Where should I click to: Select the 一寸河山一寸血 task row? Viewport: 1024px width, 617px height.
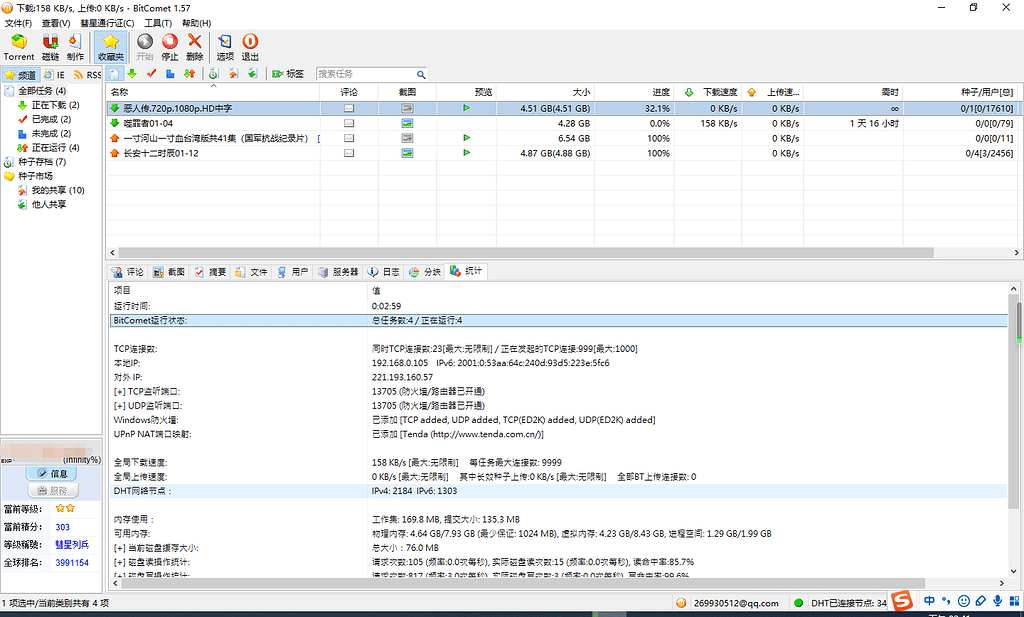click(x=562, y=138)
